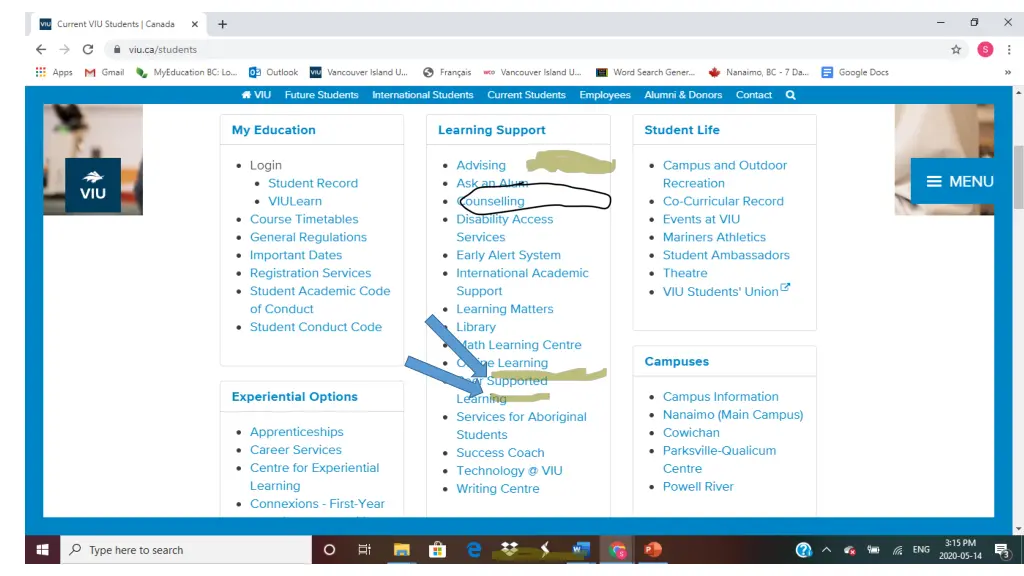Open the Student Record link

(313, 184)
